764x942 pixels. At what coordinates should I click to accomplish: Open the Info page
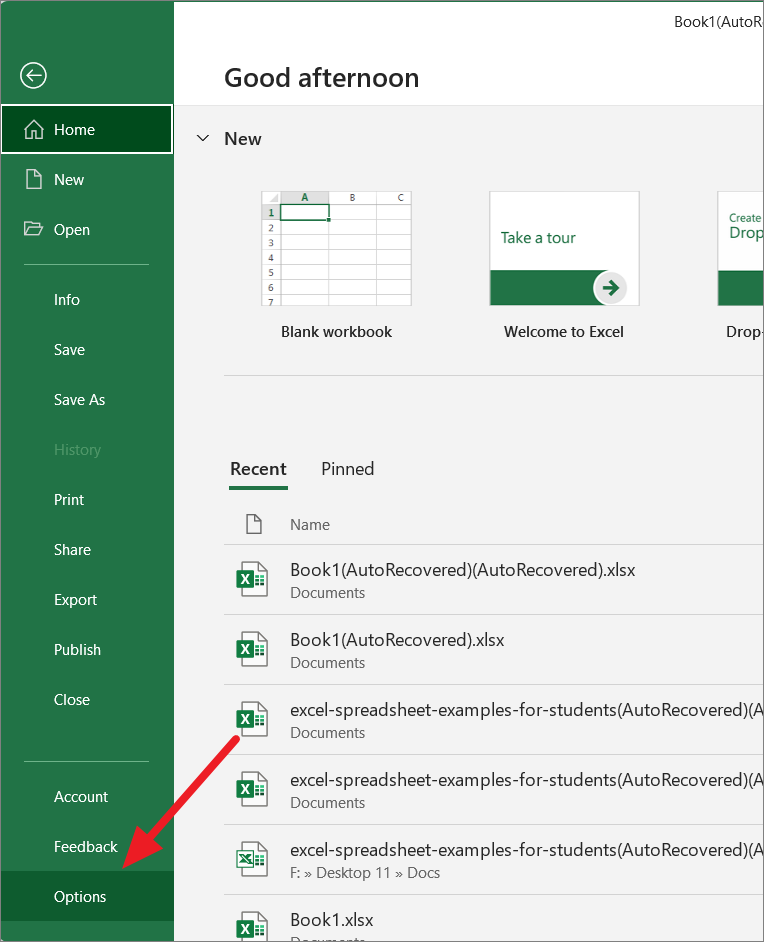tap(87, 299)
